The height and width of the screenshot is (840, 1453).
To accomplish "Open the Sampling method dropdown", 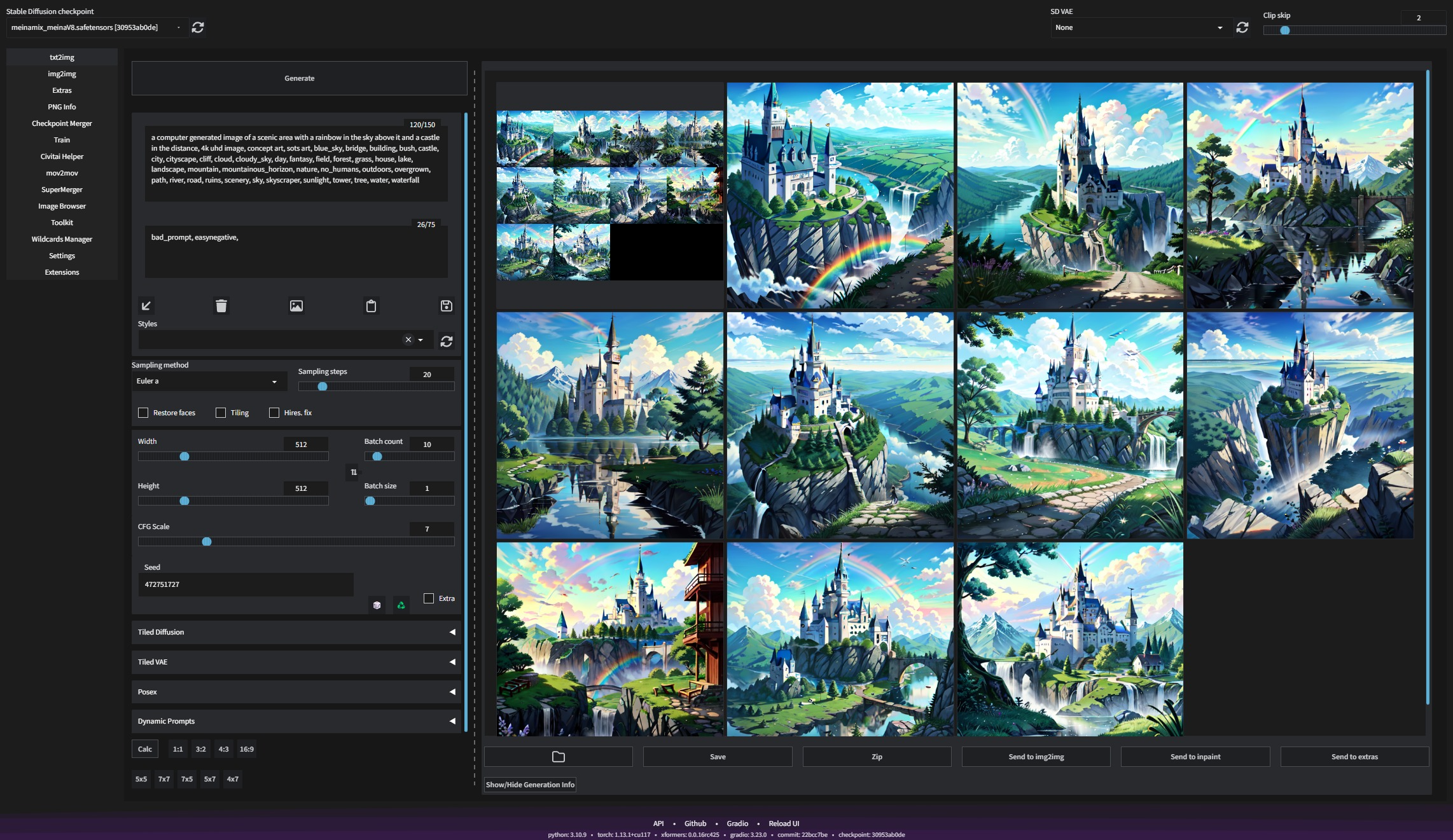I will coord(209,381).
